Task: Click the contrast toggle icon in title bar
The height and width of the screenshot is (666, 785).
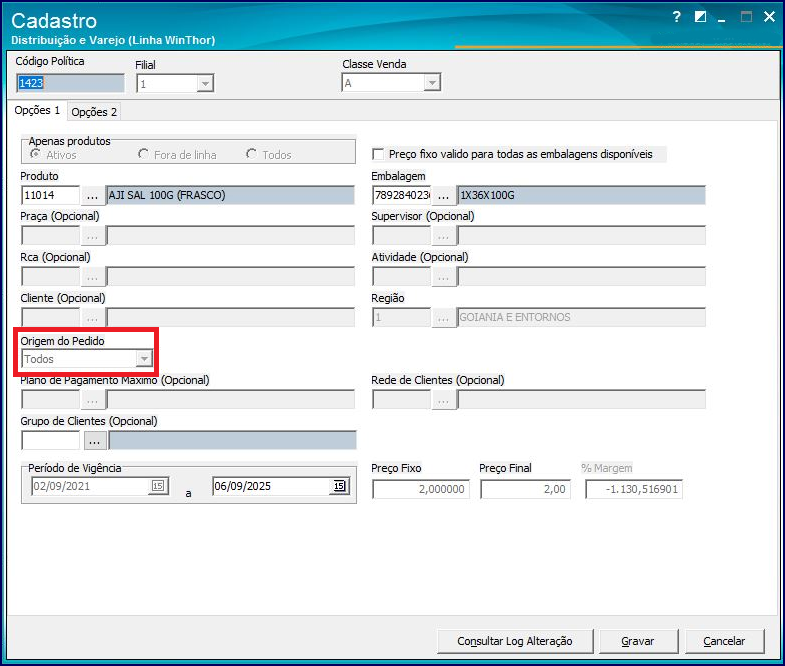Action: pos(700,17)
